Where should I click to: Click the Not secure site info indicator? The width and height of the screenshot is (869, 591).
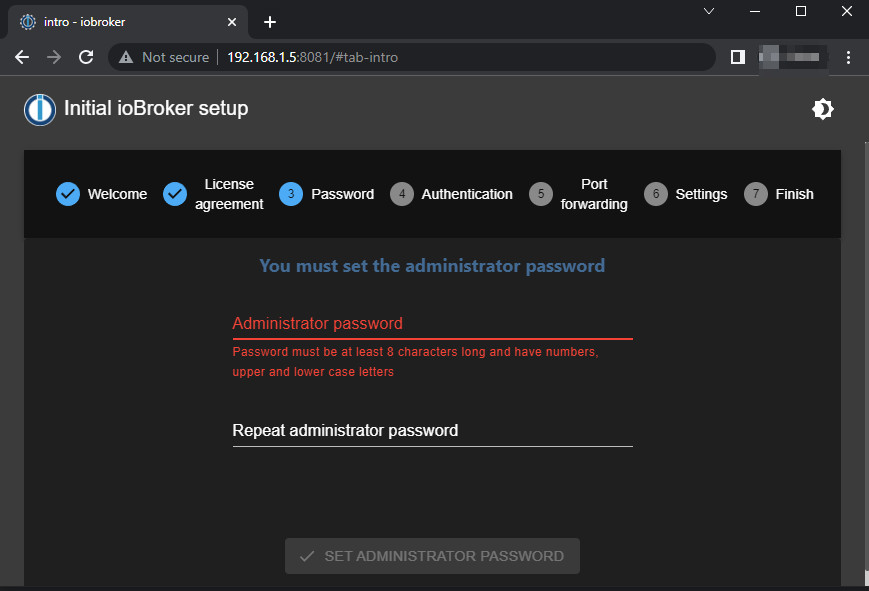coord(164,57)
